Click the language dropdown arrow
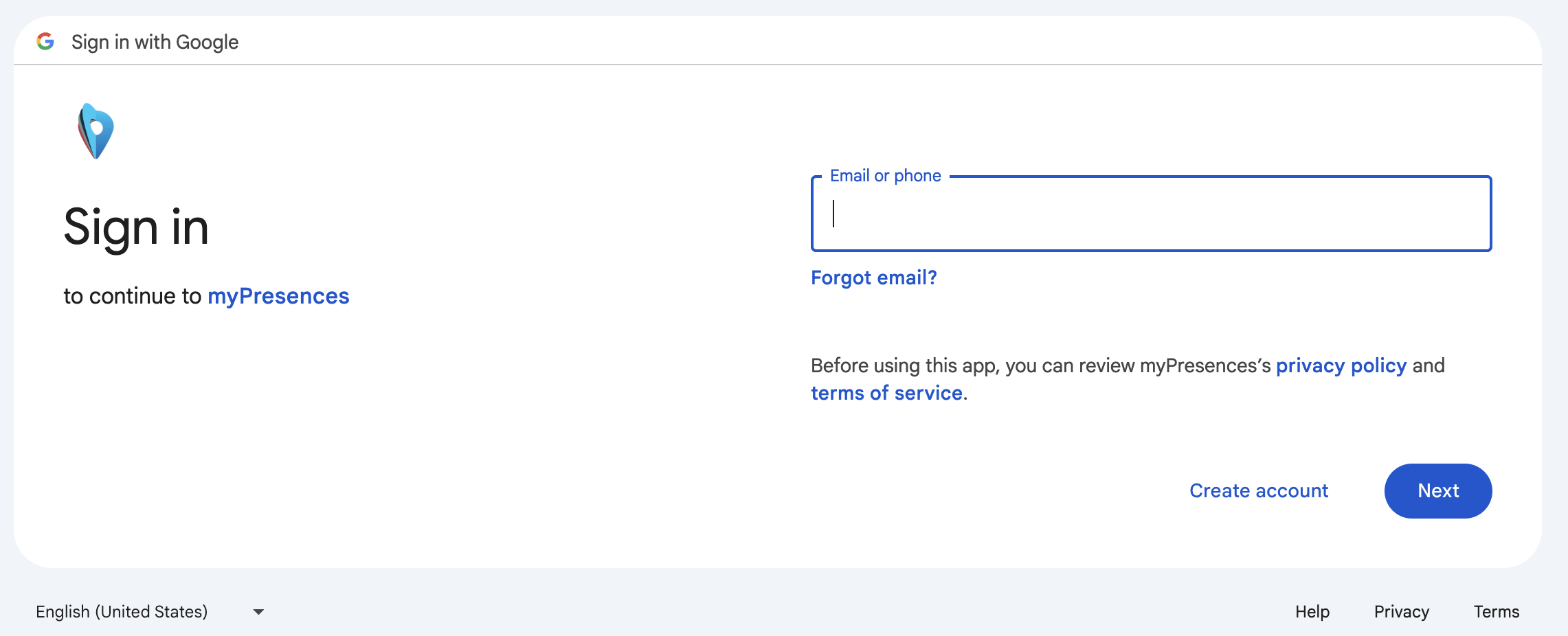Image resolution: width=1568 pixels, height=636 pixels. (x=258, y=612)
